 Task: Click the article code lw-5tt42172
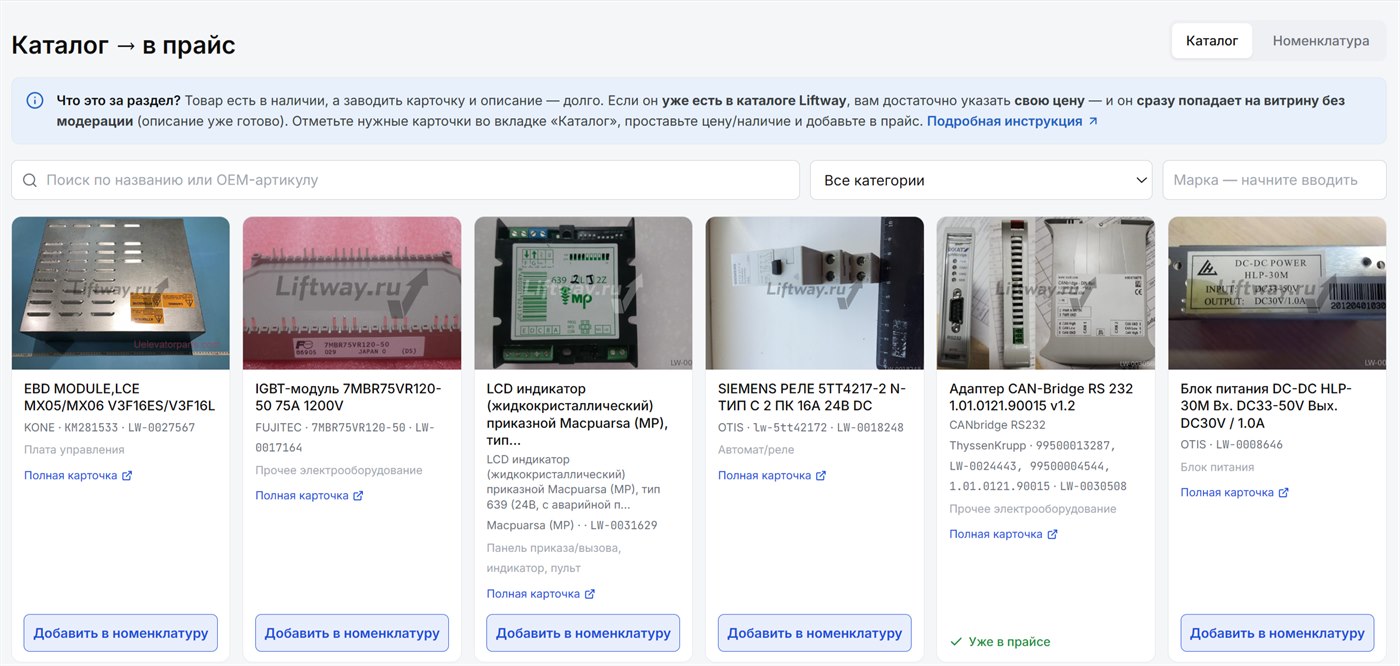(790, 428)
